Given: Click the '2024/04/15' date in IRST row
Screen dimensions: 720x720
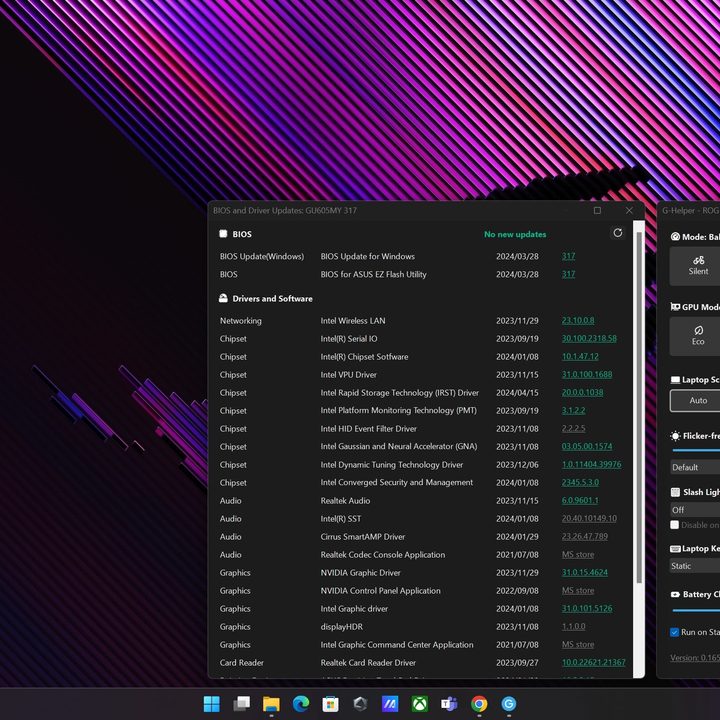Looking at the screenshot, I should pyautogui.click(x=518, y=393).
